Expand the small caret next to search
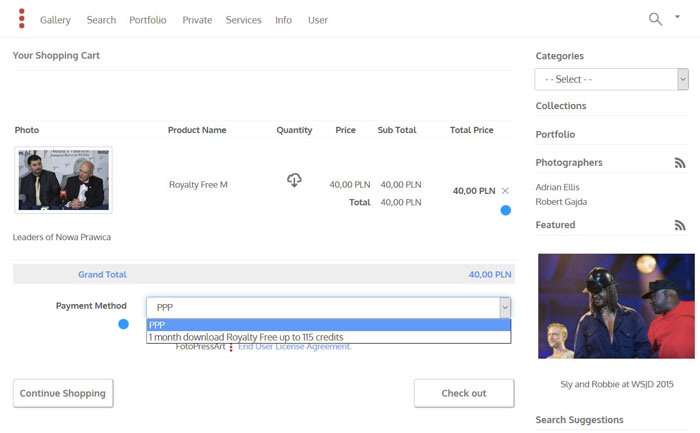 pyautogui.click(x=677, y=17)
